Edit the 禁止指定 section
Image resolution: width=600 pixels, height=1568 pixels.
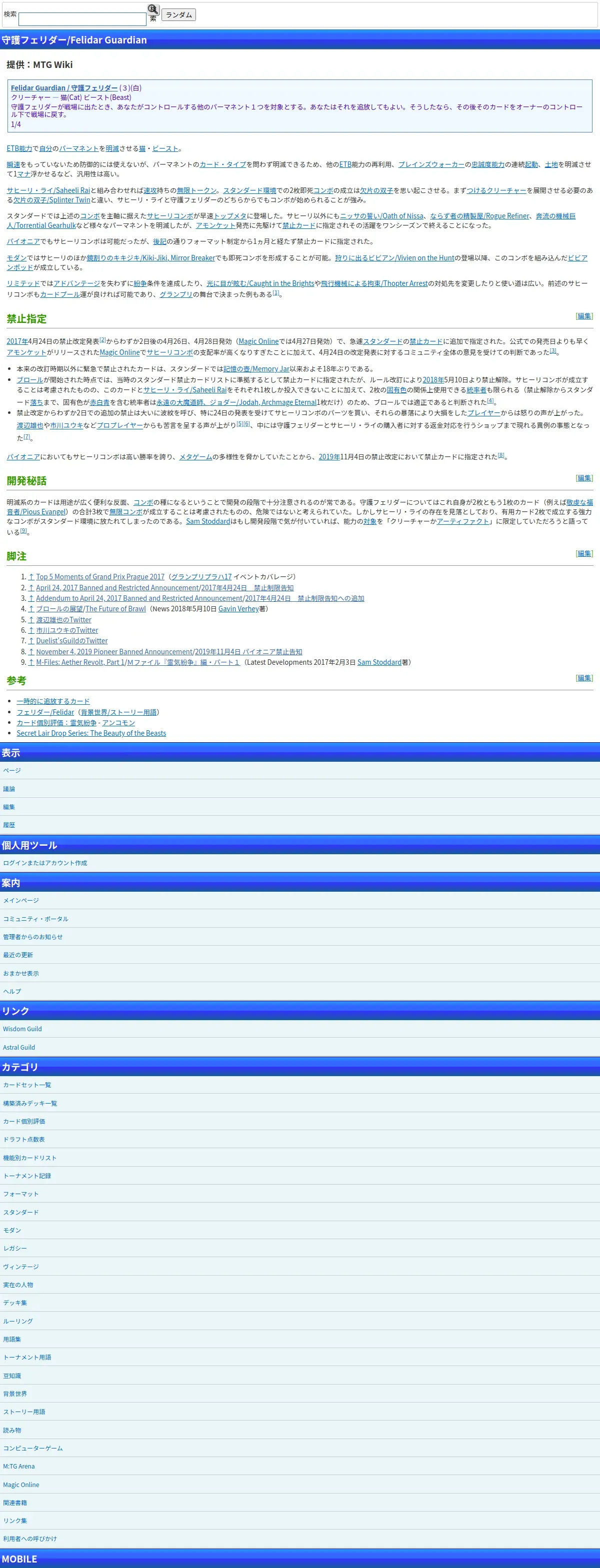584,316
